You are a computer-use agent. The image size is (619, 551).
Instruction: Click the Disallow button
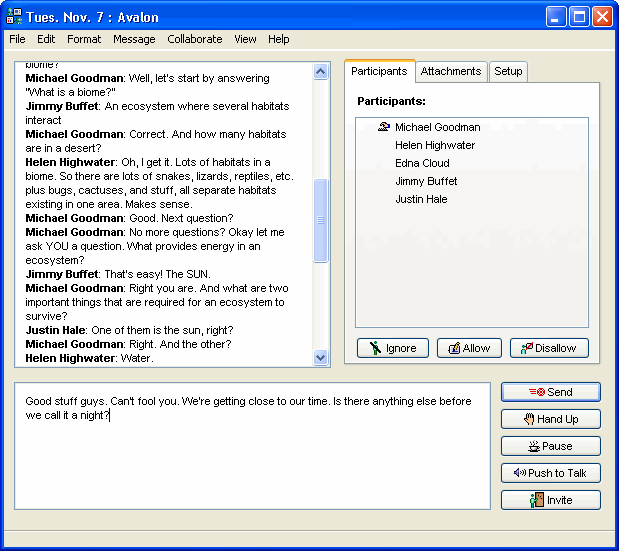click(549, 348)
